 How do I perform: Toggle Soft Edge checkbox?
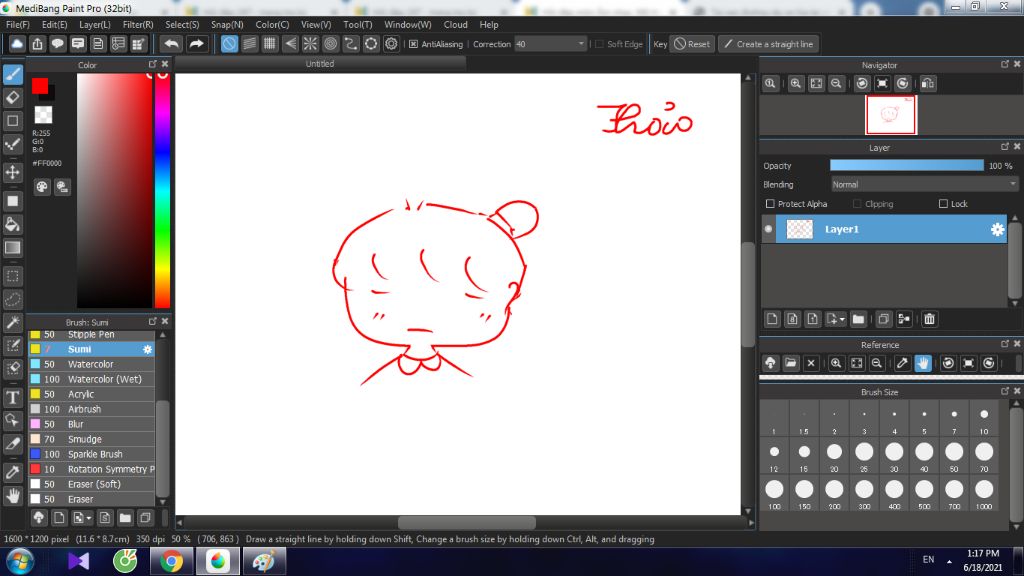pyautogui.click(x=600, y=44)
